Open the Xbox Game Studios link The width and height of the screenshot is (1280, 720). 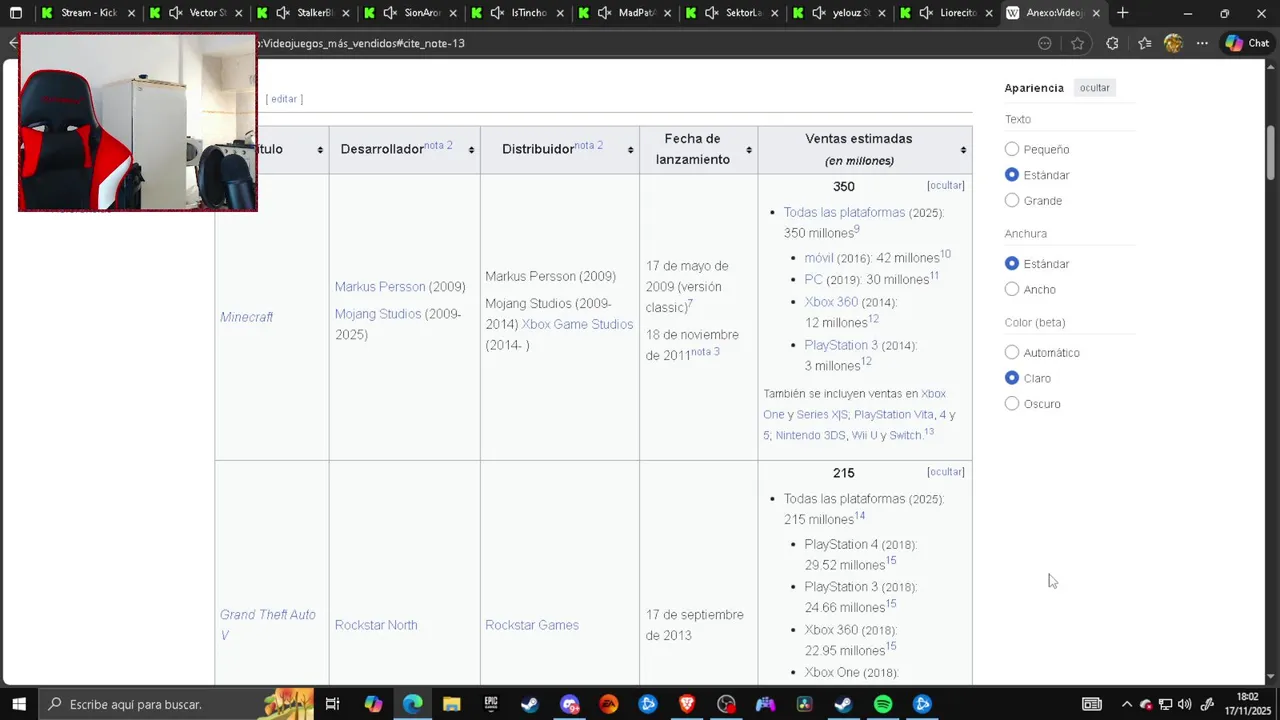577,325
